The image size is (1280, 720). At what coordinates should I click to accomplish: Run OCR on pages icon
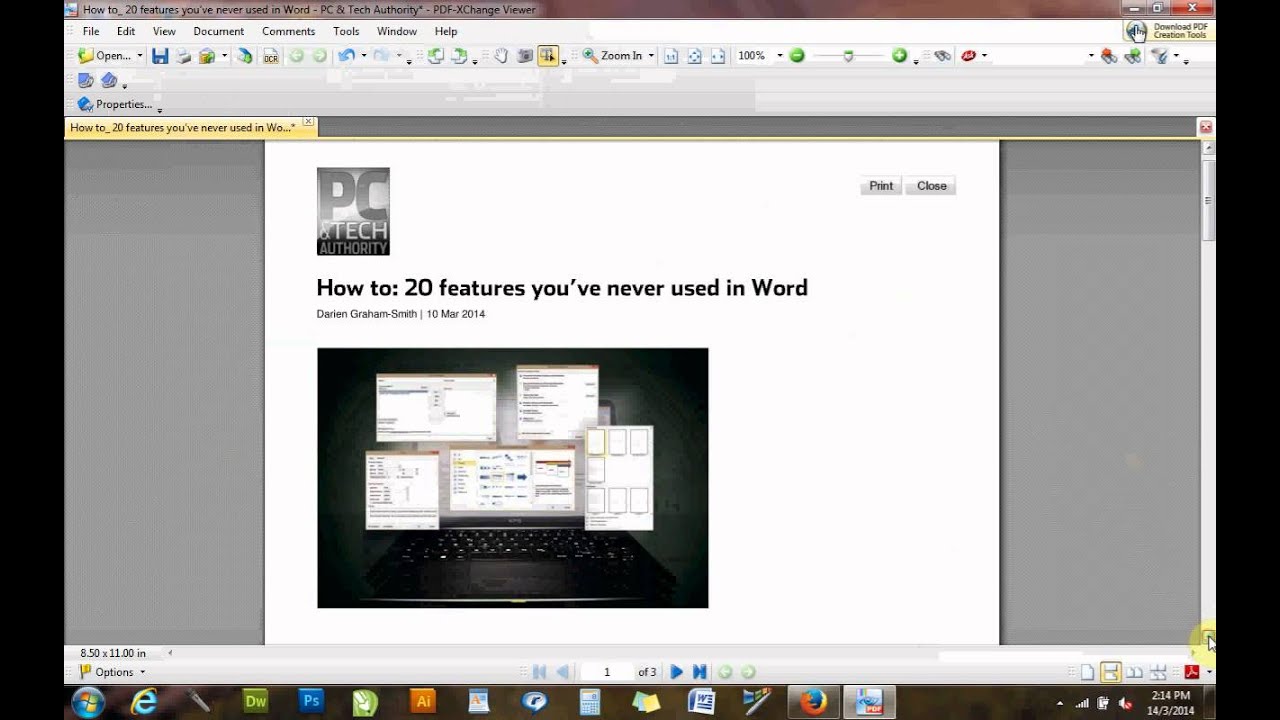coord(271,56)
